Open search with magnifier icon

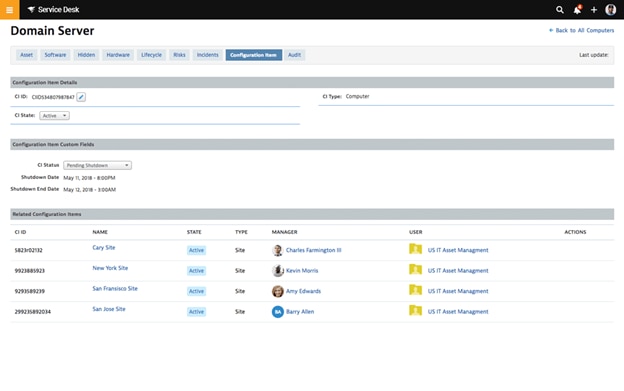560,10
